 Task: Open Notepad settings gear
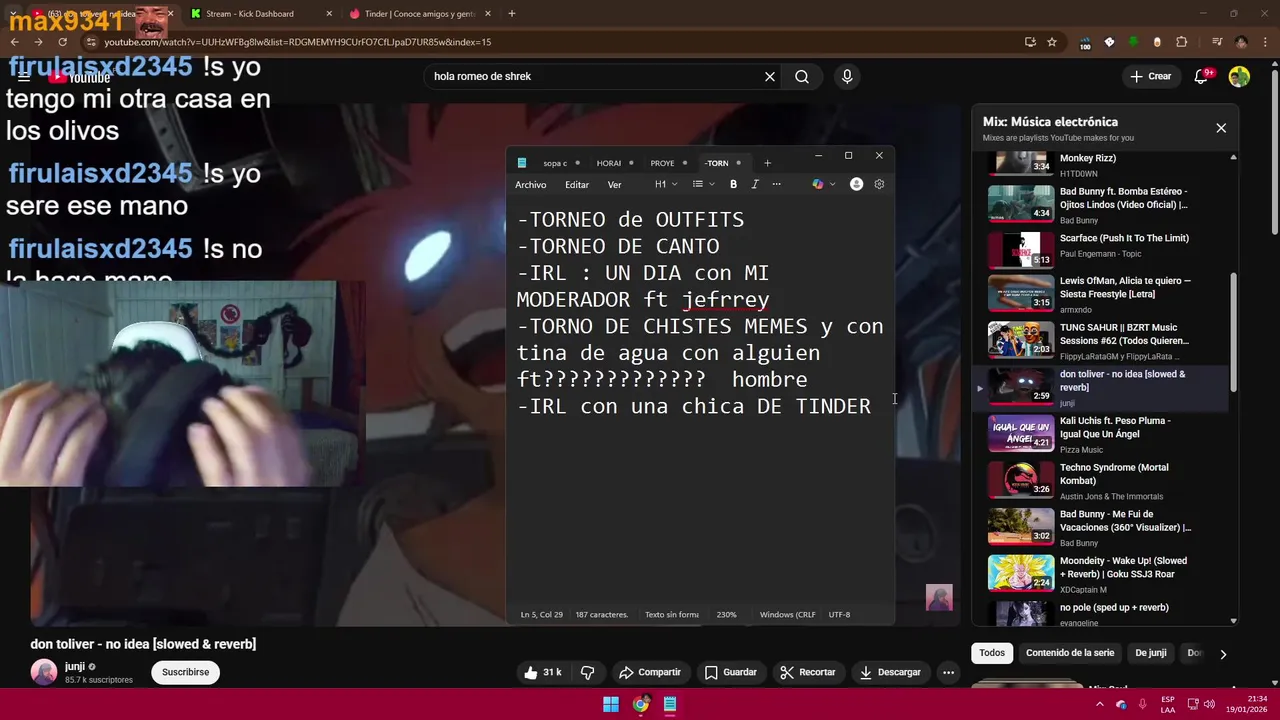point(879,184)
